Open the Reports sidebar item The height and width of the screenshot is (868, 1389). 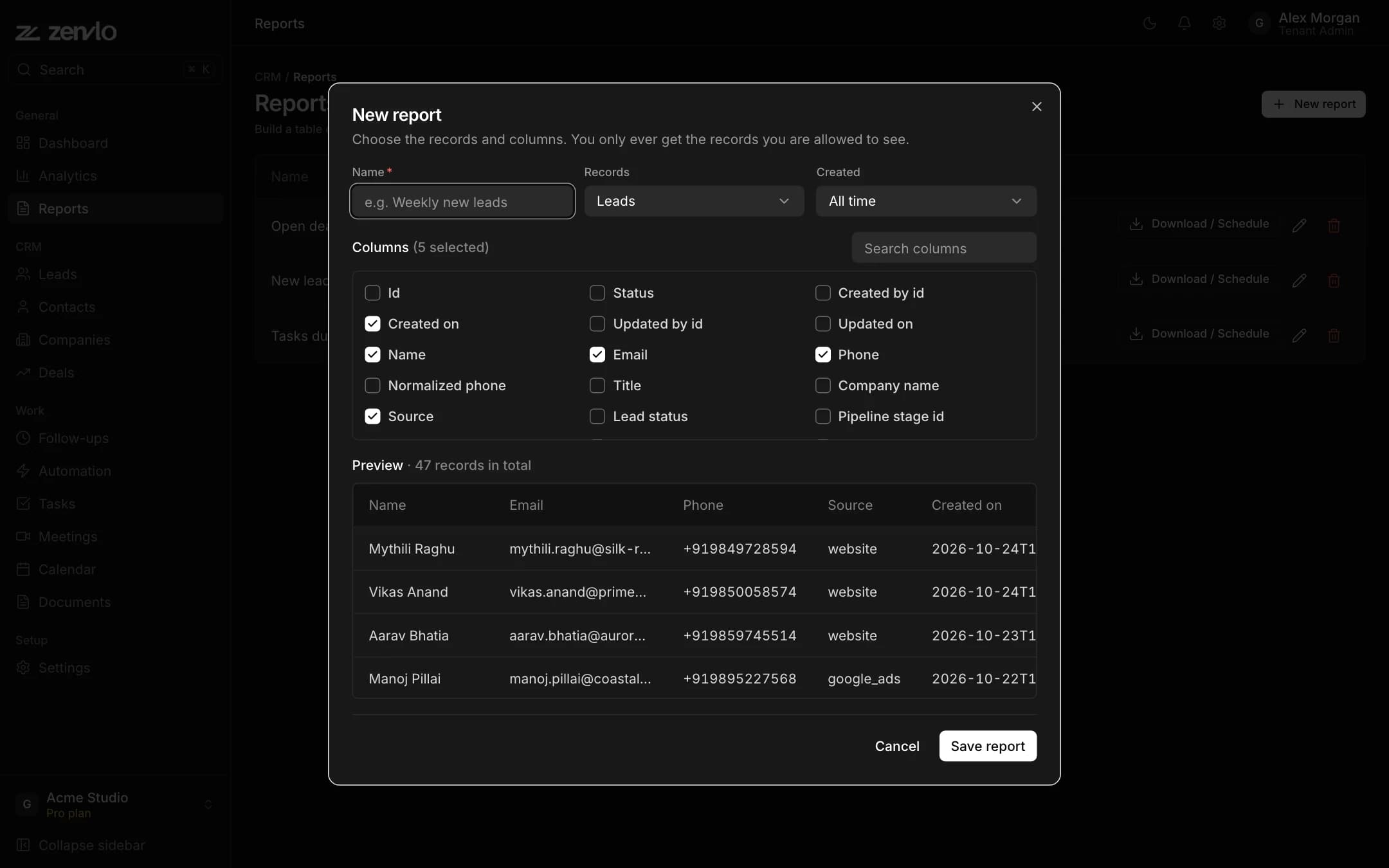tap(116, 208)
